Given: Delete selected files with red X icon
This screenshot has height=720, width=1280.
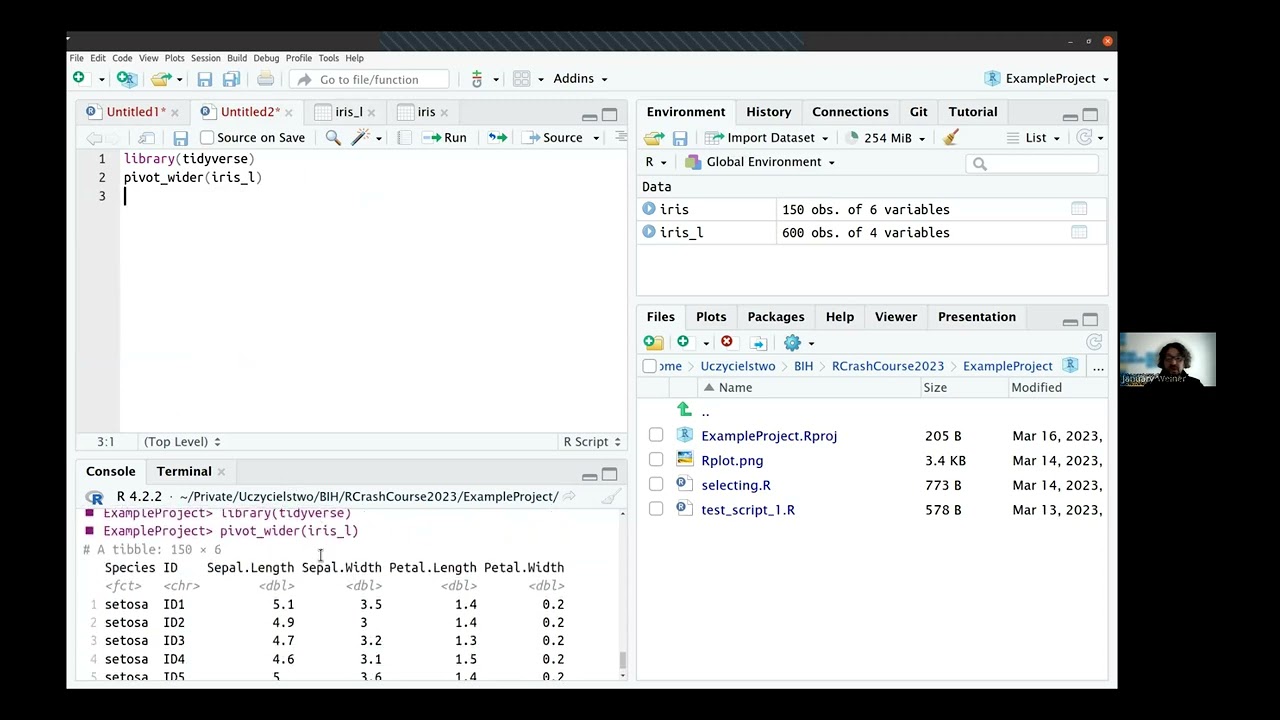Looking at the screenshot, I should click(727, 342).
